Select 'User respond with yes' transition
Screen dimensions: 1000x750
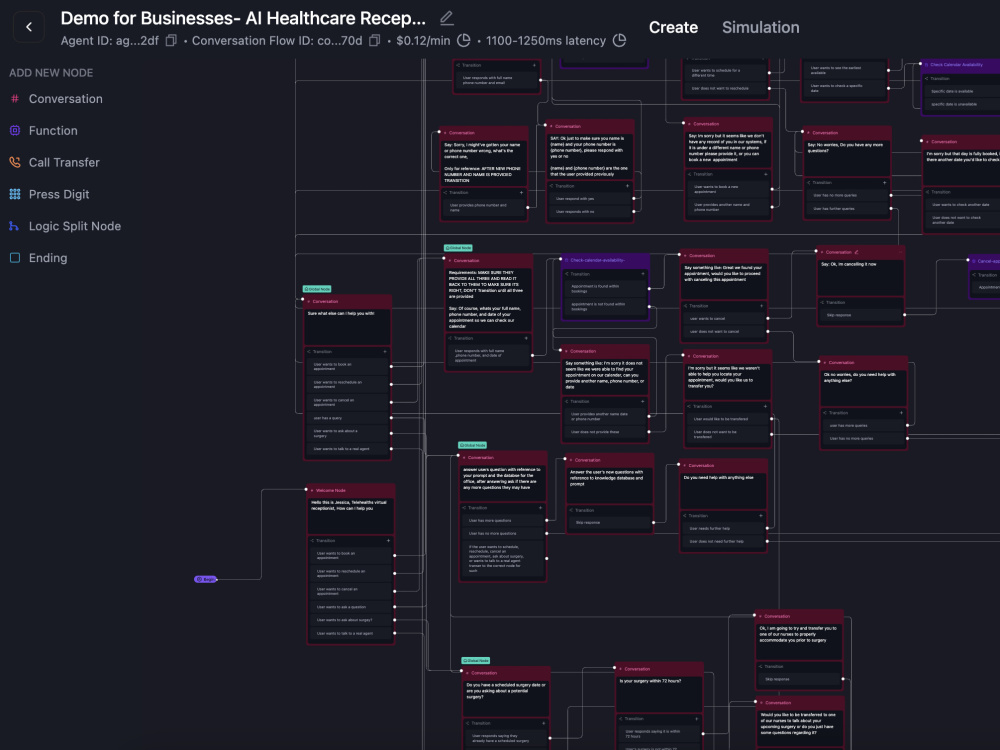point(591,198)
